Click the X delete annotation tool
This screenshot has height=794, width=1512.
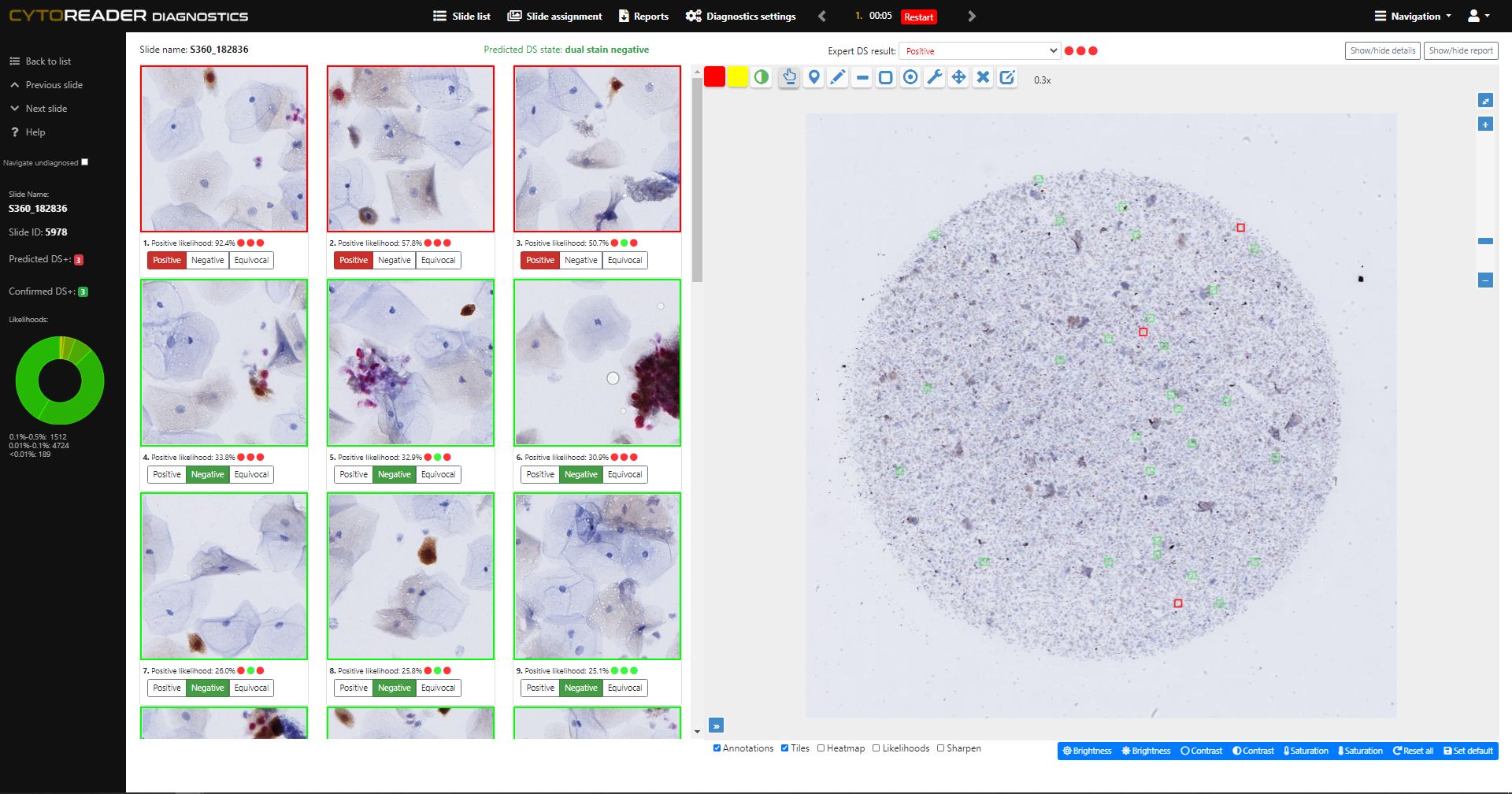click(x=983, y=77)
